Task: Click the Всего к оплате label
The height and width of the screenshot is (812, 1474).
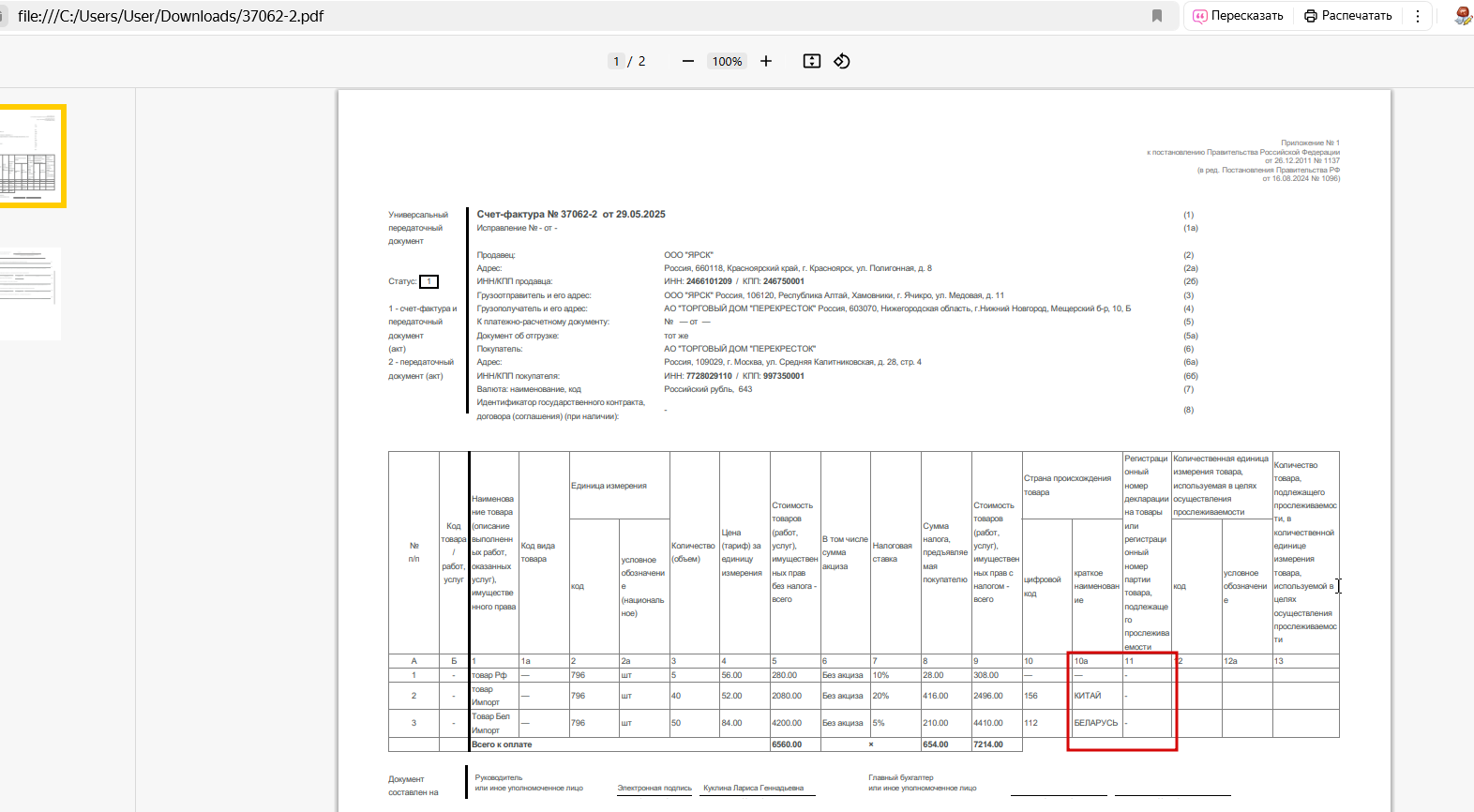Action: 502,744
